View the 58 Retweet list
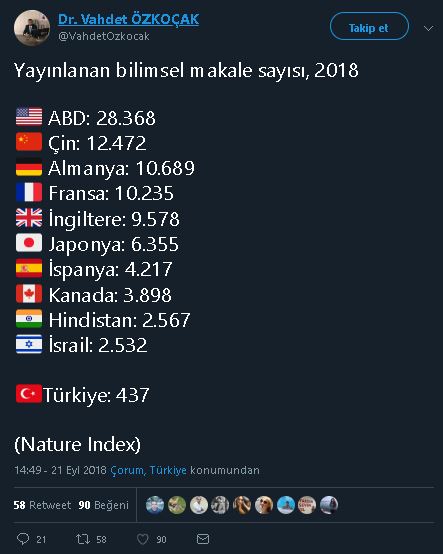The width and height of the screenshot is (443, 554). [42, 505]
